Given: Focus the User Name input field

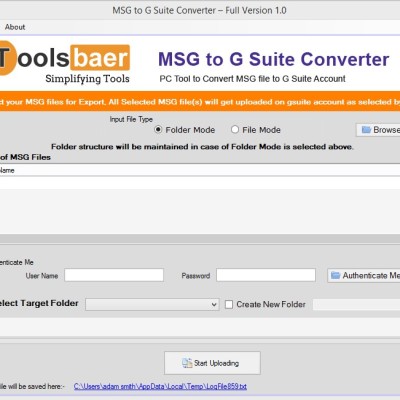Looking at the screenshot, I should coord(114,275).
